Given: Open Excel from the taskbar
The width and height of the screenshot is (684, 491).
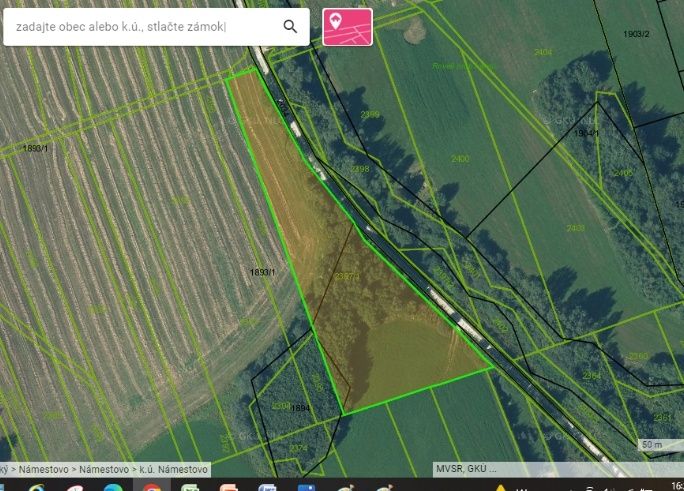Looking at the screenshot, I should point(190,488).
